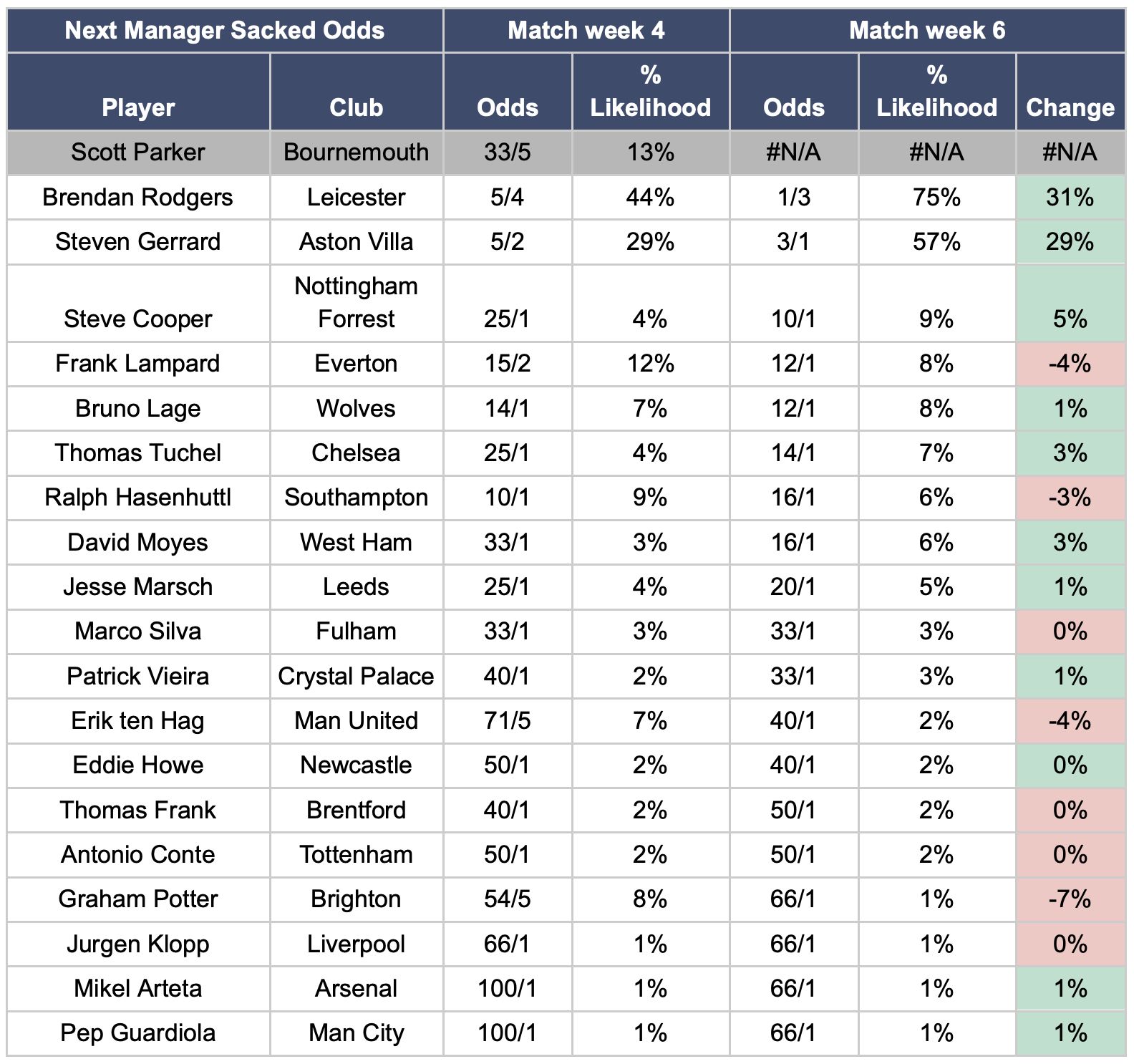This screenshot has height=1064, width=1134.
Task: Select the Pep Guardiola name cell
Action: pos(138,1033)
